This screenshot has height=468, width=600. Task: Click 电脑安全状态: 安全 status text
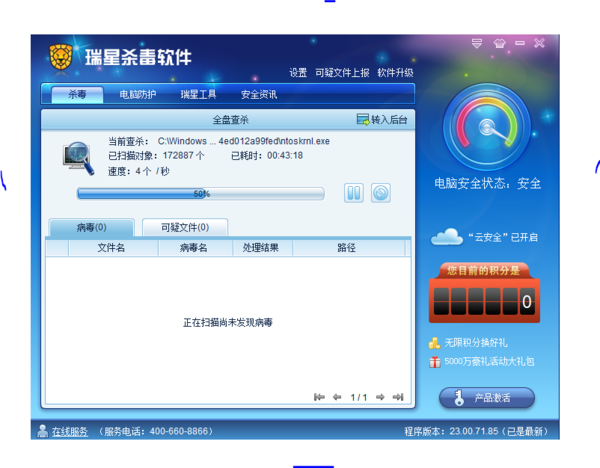point(488,183)
